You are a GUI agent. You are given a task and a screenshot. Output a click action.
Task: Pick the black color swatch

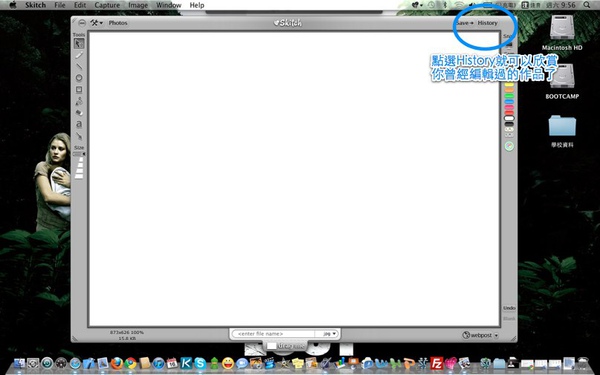click(x=509, y=124)
